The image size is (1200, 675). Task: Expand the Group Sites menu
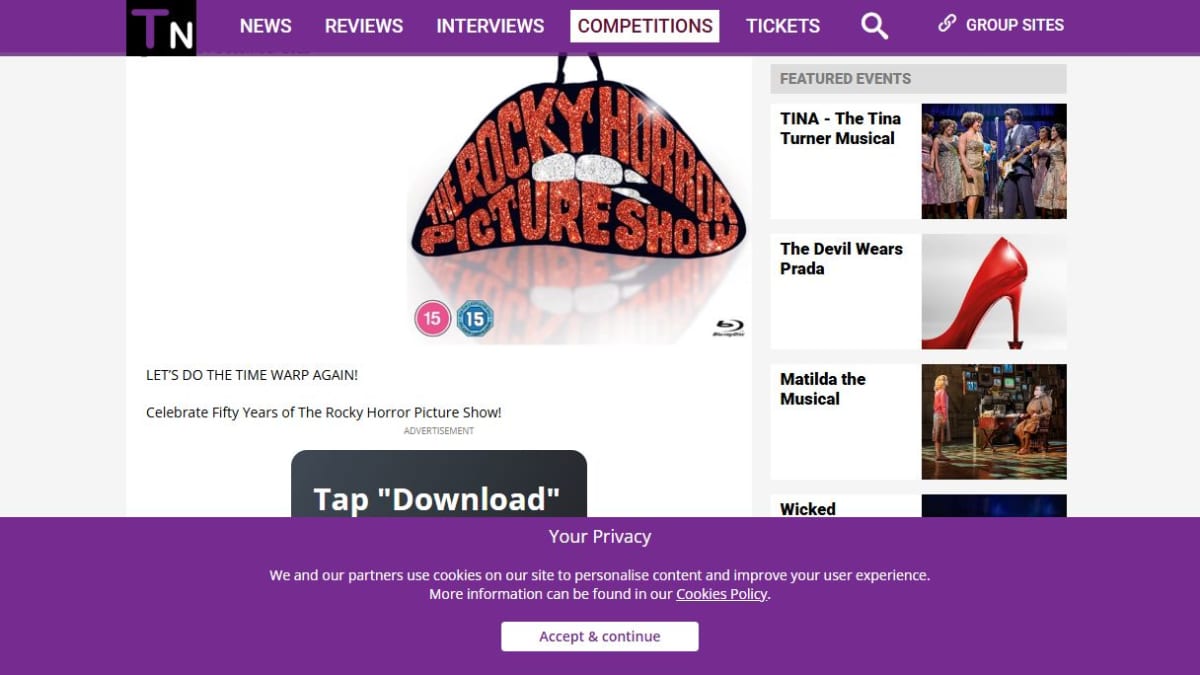pyautogui.click(x=1001, y=25)
